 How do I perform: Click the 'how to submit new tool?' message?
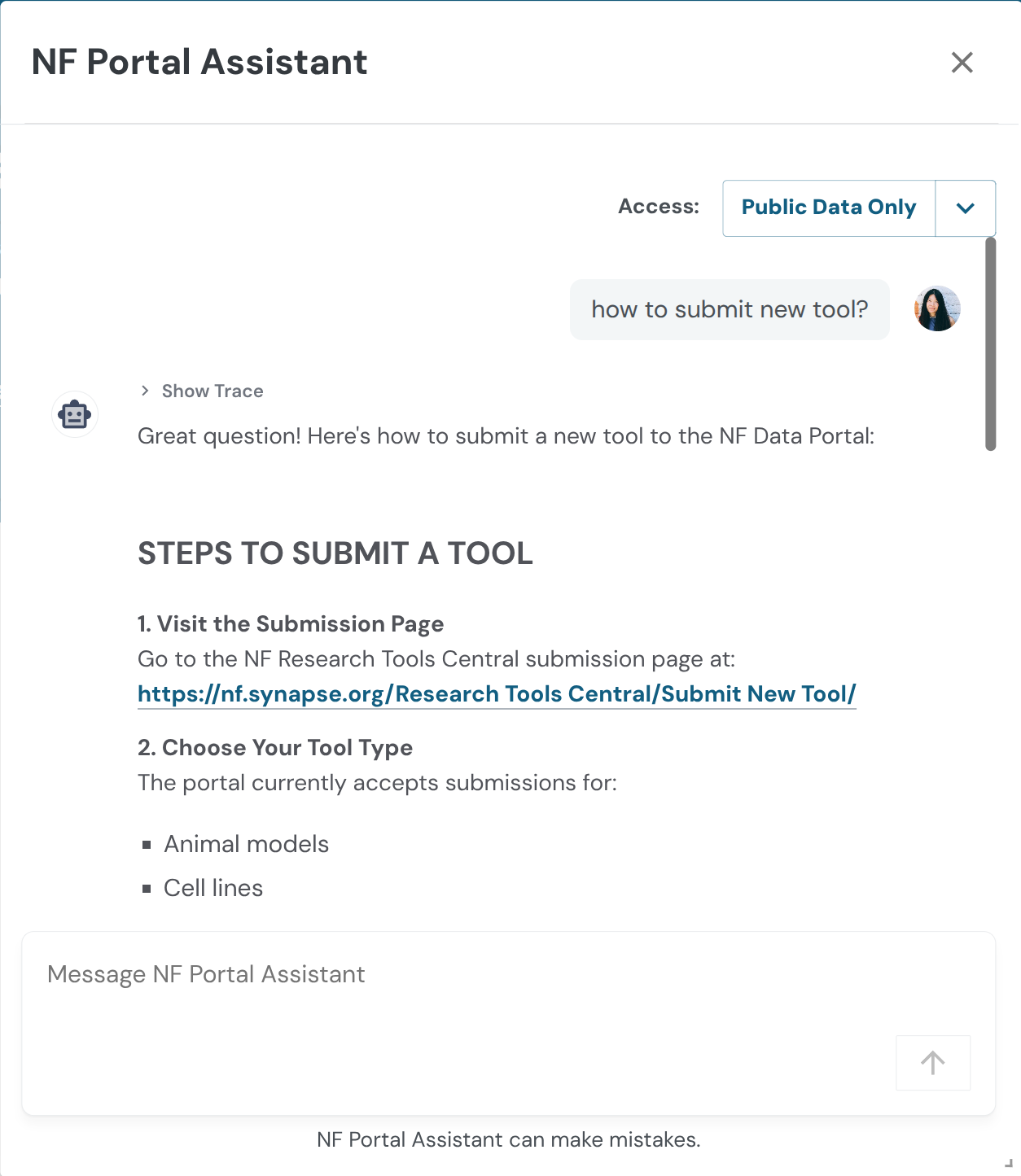[730, 309]
